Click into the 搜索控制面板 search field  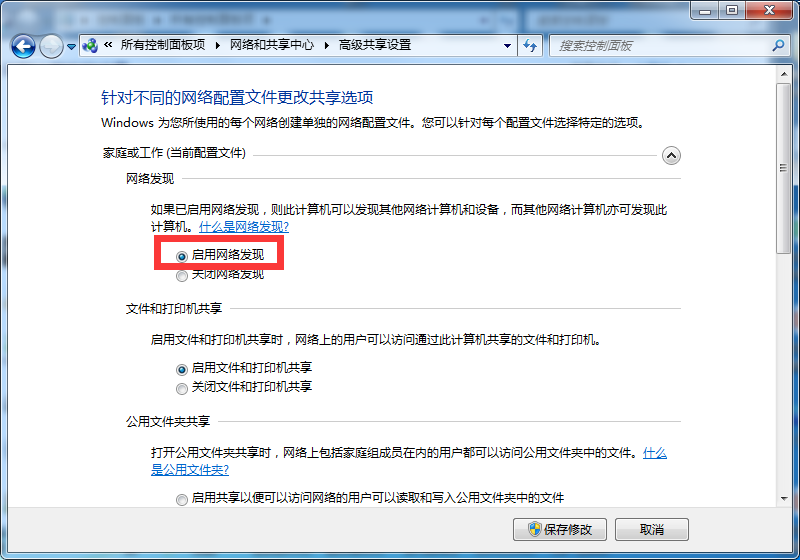point(660,46)
